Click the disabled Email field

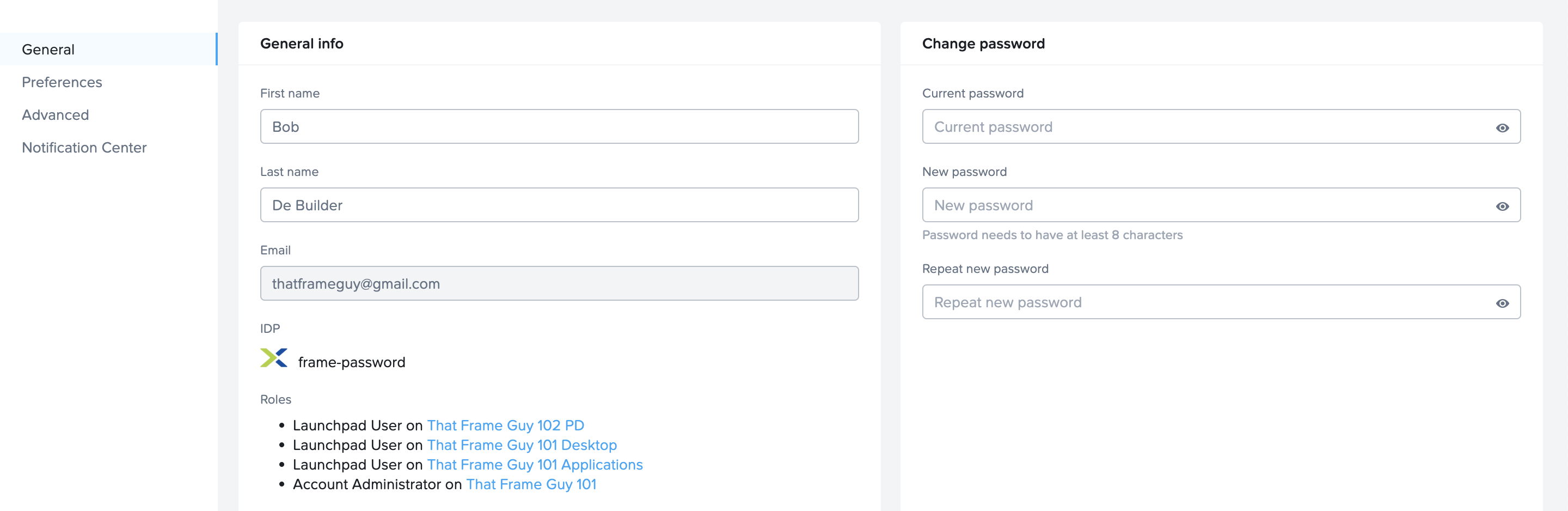(559, 284)
